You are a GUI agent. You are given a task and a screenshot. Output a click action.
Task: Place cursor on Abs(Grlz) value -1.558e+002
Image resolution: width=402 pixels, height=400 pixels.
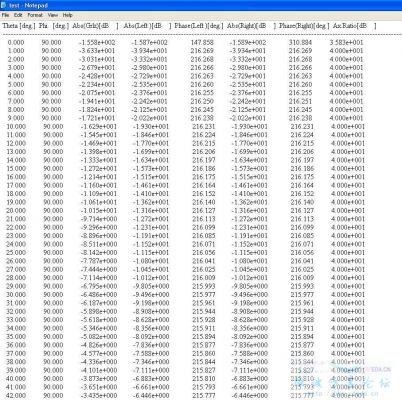97,43
